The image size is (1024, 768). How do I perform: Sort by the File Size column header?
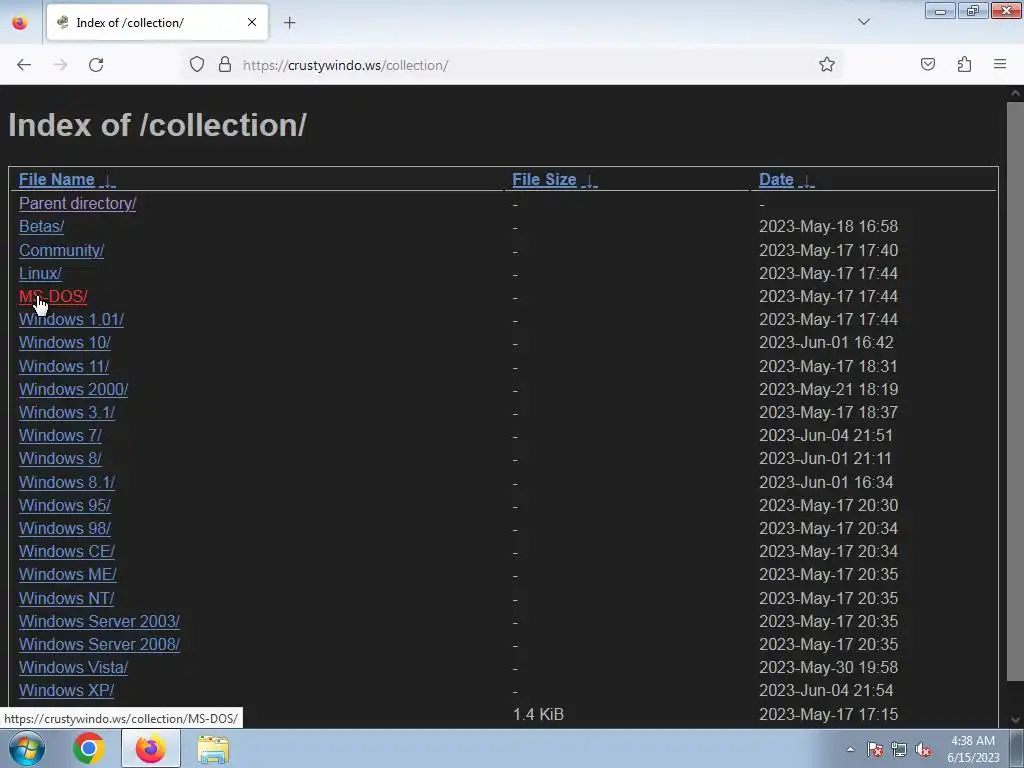[544, 180]
